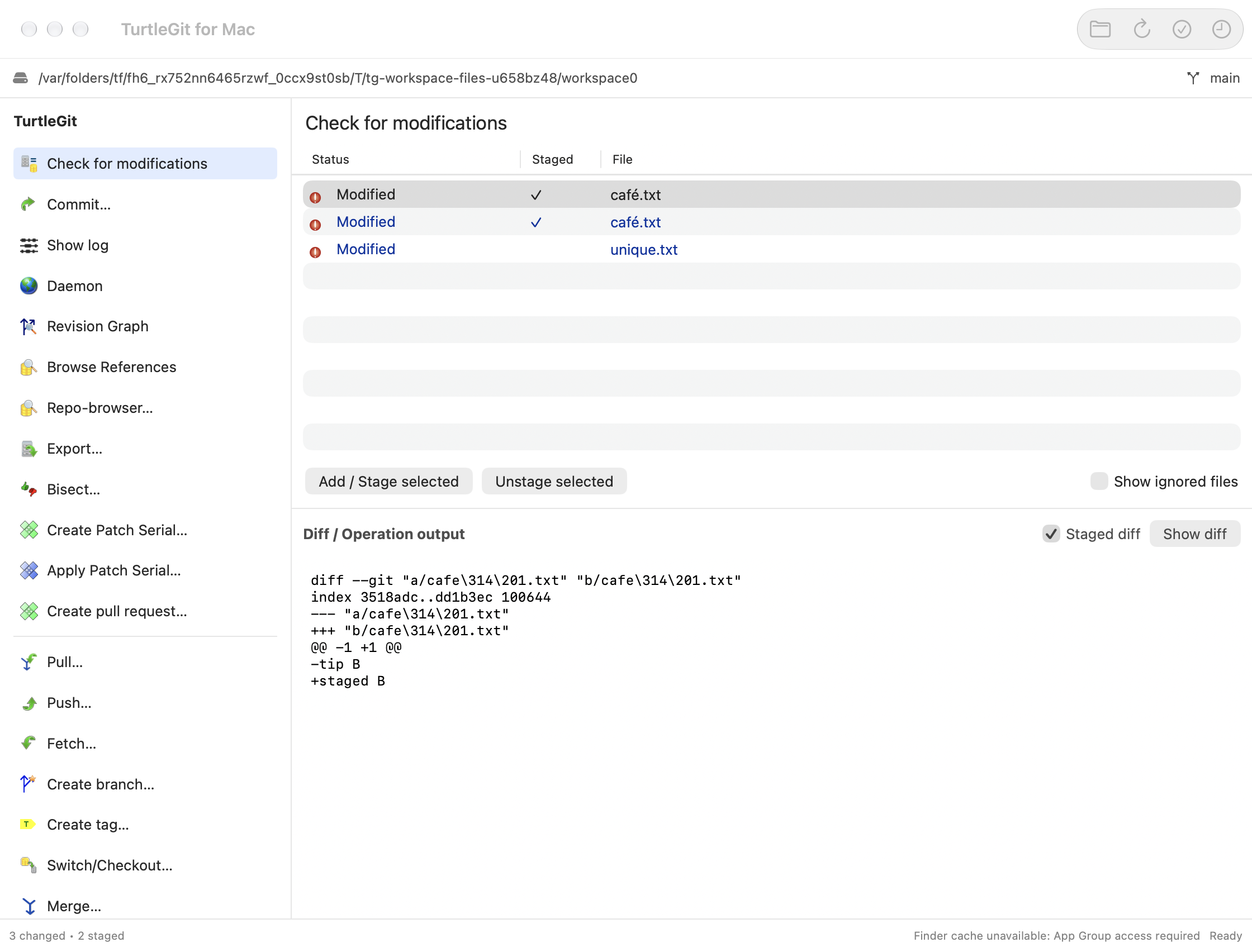Select Show log in sidebar
1252x952 pixels.
145,245
